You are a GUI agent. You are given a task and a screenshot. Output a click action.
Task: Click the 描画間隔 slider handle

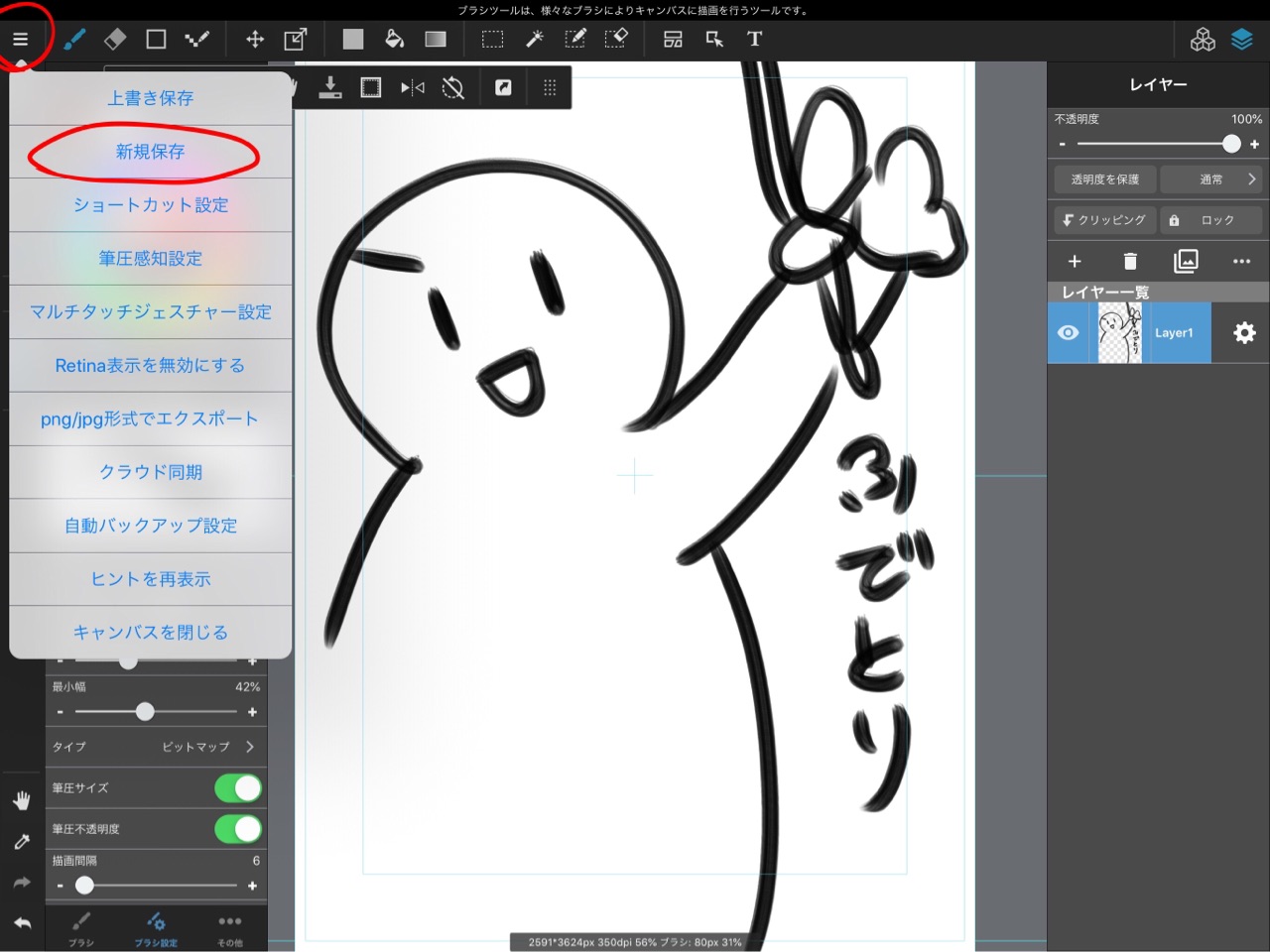coord(84,886)
